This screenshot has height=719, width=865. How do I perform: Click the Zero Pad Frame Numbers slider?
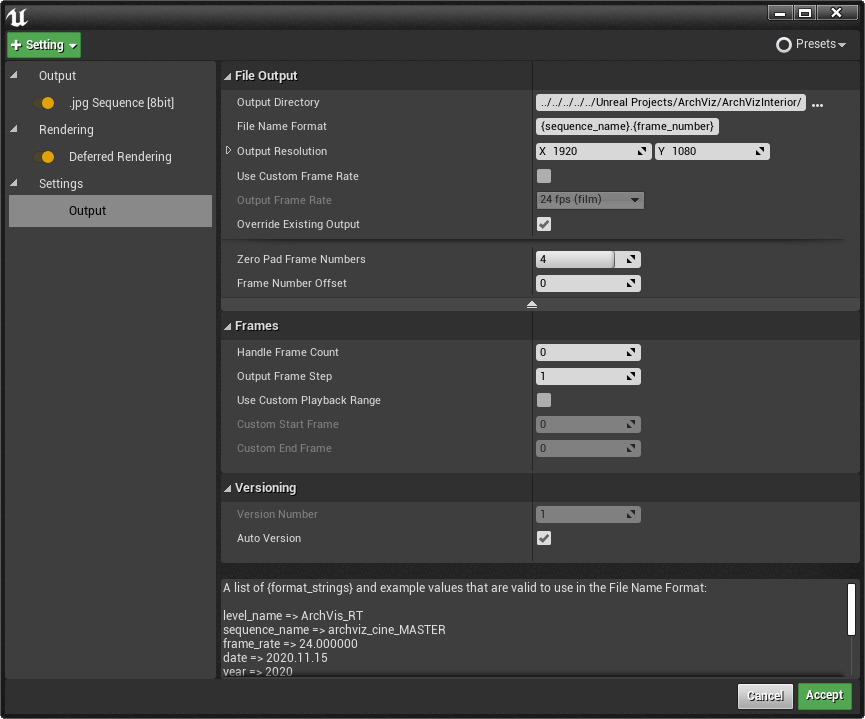[x=577, y=259]
